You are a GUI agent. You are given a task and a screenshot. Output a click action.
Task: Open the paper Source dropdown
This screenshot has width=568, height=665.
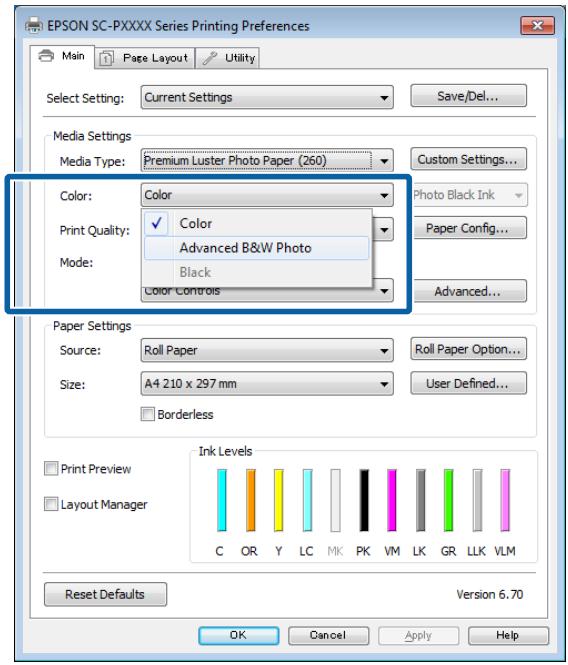click(x=267, y=350)
